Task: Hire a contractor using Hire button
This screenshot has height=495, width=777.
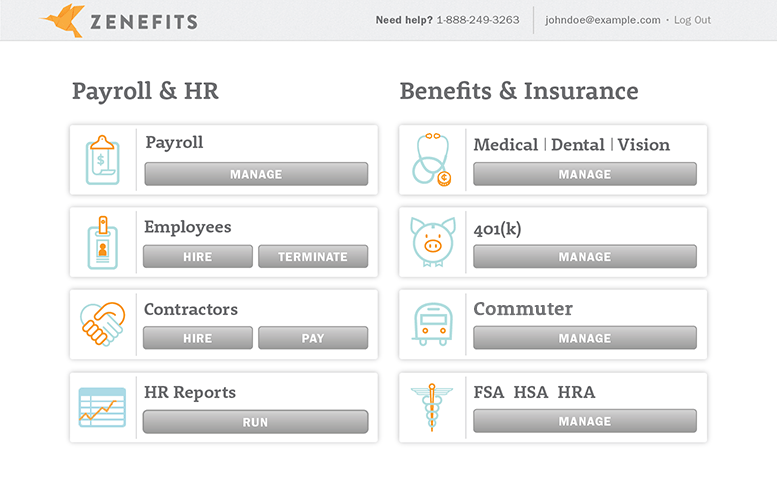Action: (x=198, y=338)
